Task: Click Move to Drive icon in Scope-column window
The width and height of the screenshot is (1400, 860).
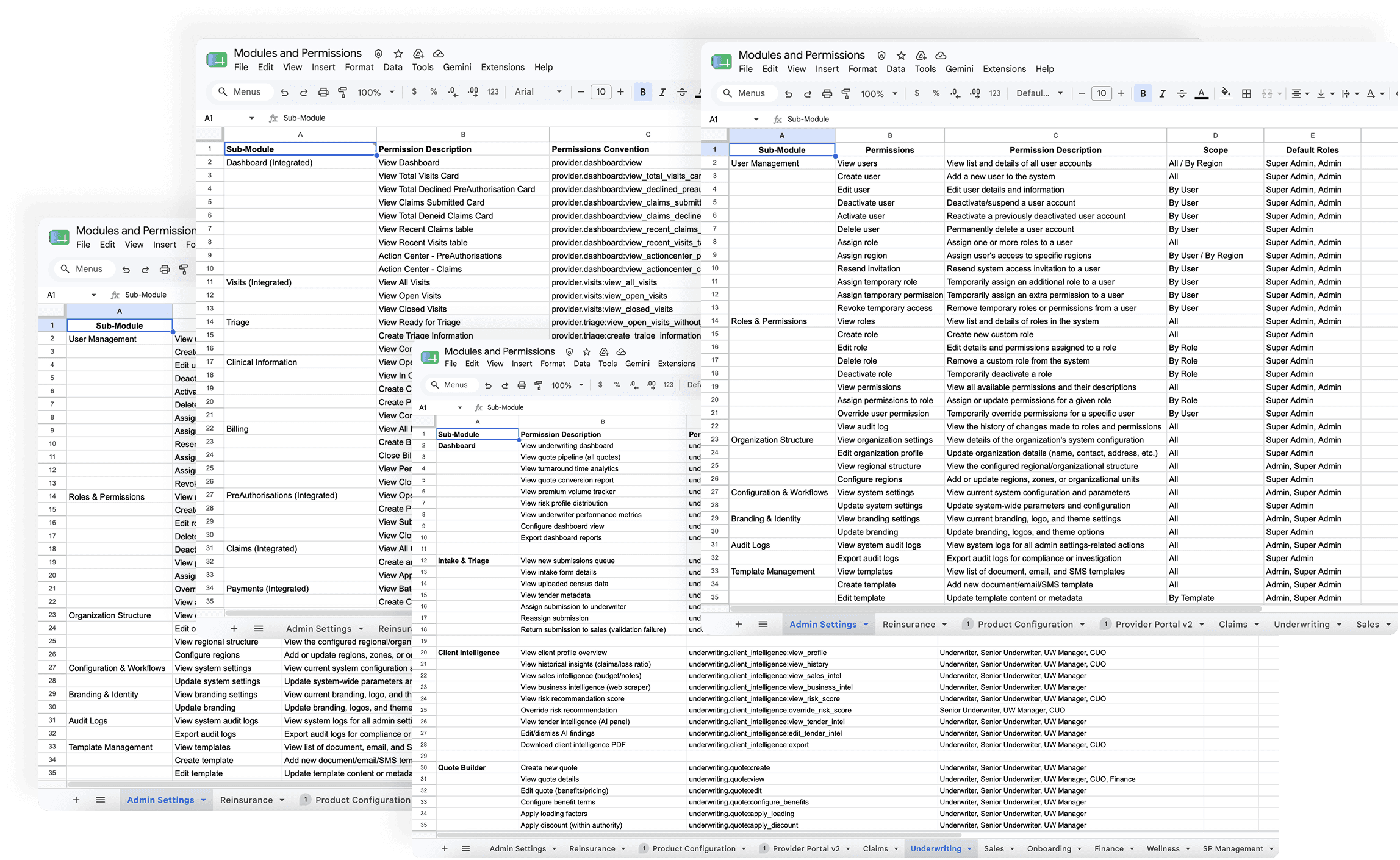Action: tap(921, 56)
